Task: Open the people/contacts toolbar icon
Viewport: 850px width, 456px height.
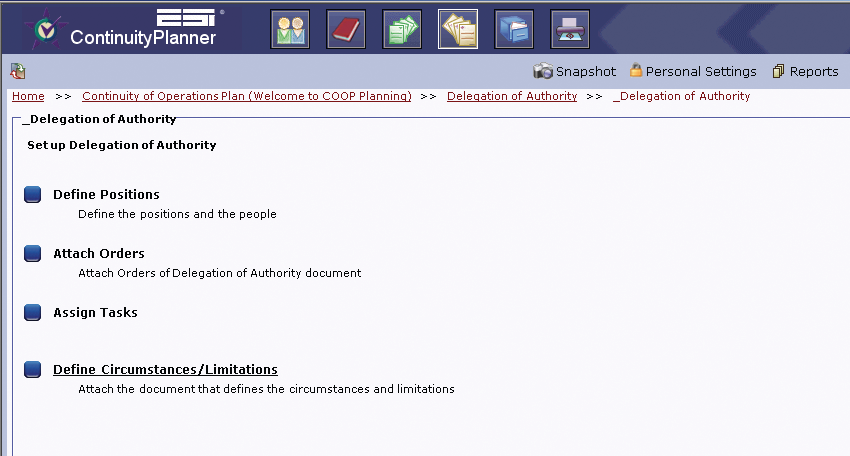Action: 290,29
